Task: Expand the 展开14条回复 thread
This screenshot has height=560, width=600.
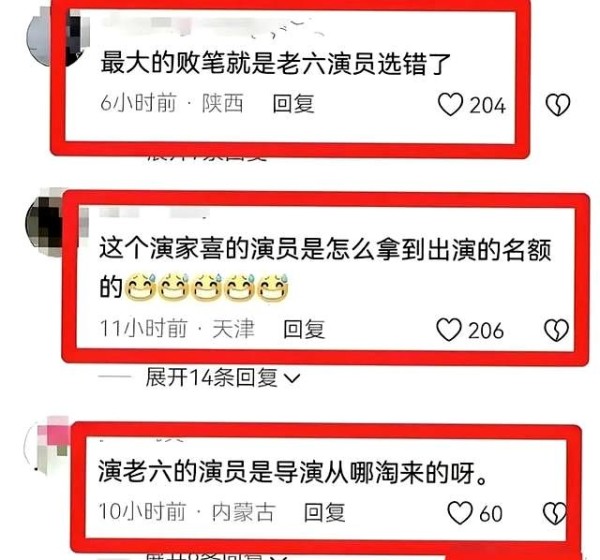Action: pos(211,377)
